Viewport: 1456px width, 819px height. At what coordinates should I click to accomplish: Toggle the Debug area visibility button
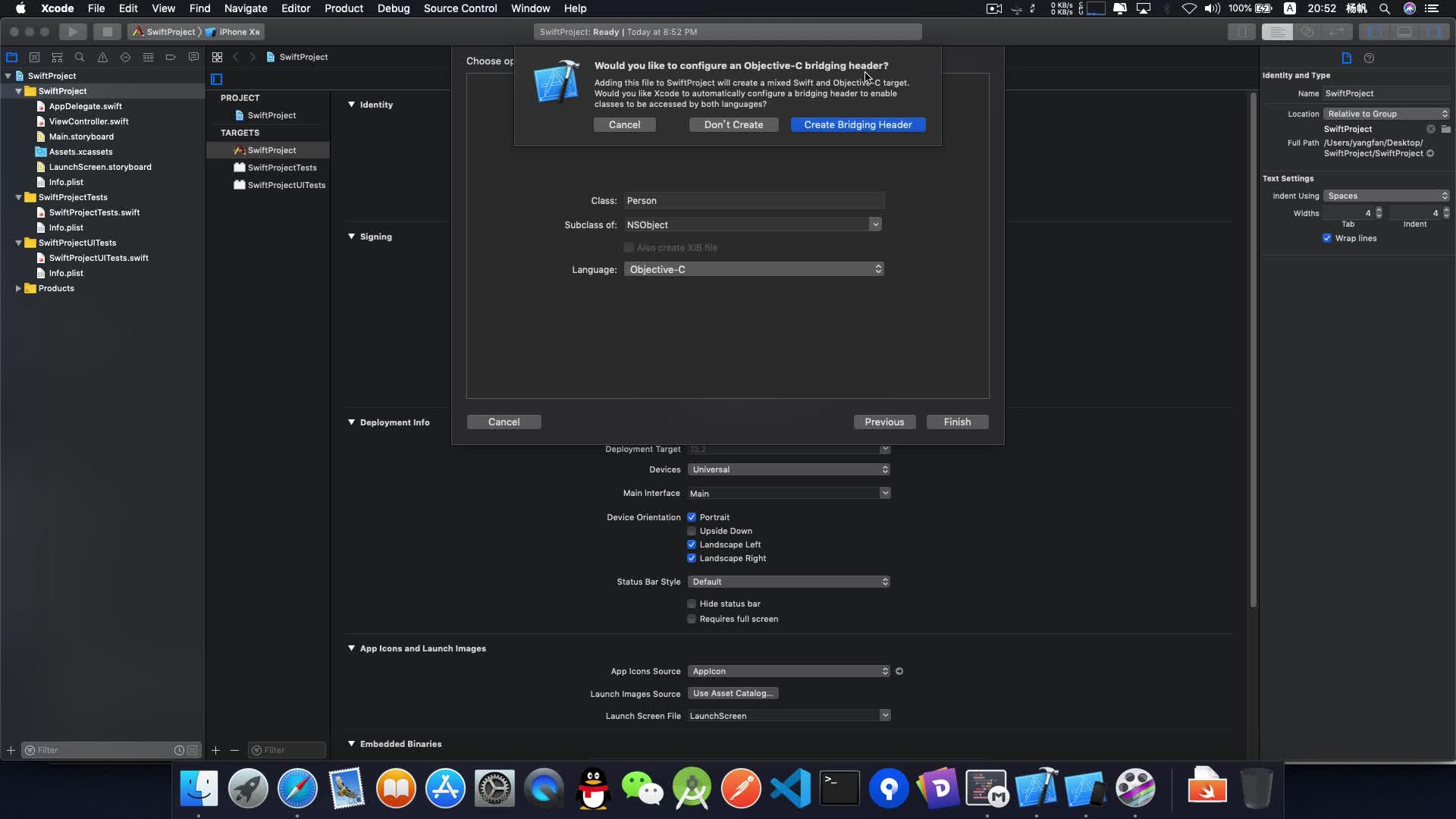point(1404,32)
